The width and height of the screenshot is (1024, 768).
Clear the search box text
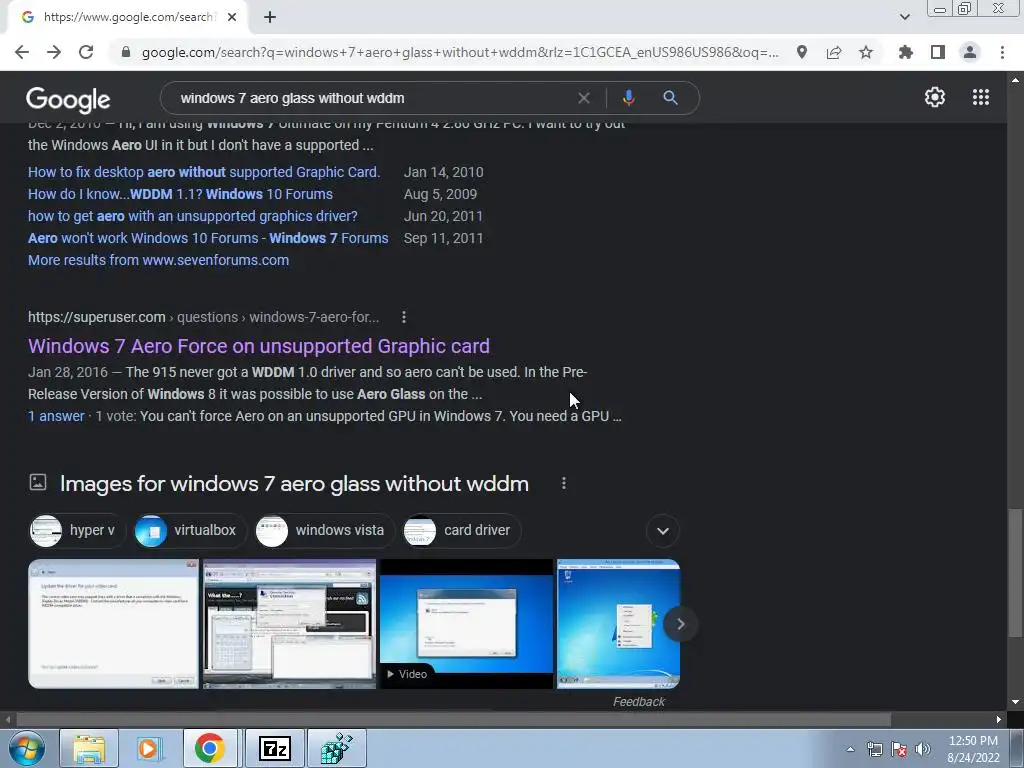(x=584, y=98)
